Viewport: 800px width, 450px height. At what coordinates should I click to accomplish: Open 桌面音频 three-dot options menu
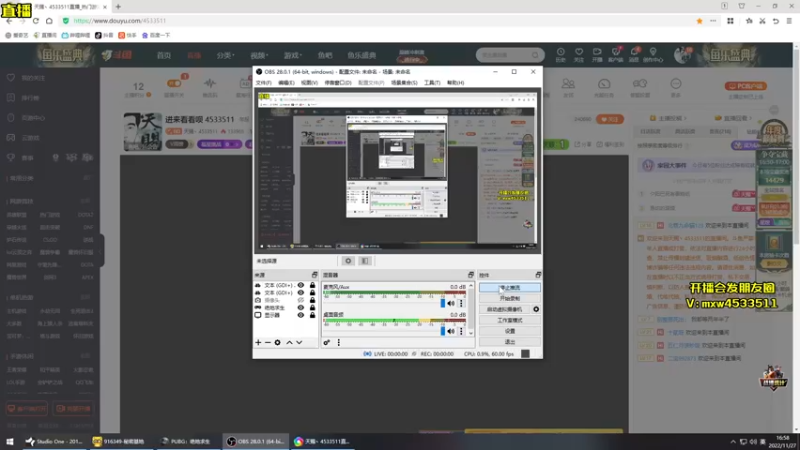click(x=461, y=331)
